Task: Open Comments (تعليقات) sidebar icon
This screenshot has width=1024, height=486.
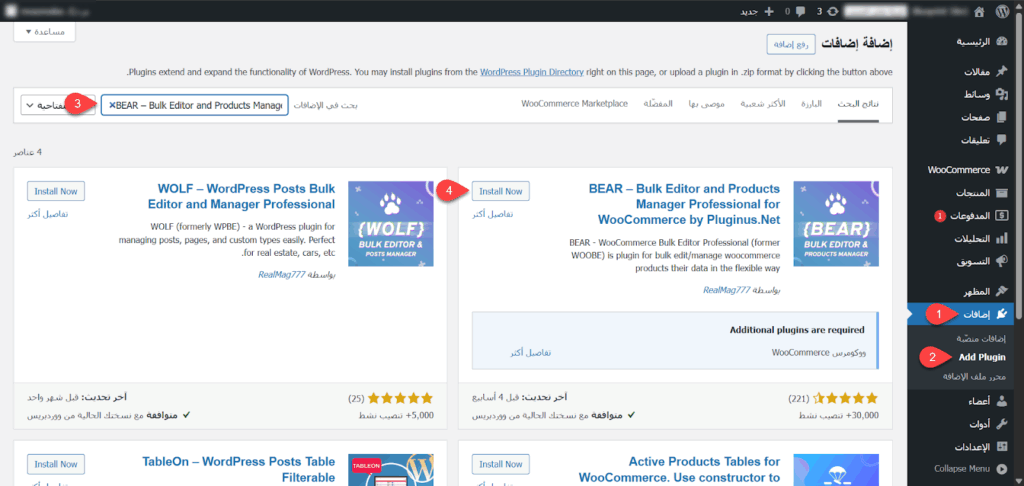Action: click(1002, 140)
